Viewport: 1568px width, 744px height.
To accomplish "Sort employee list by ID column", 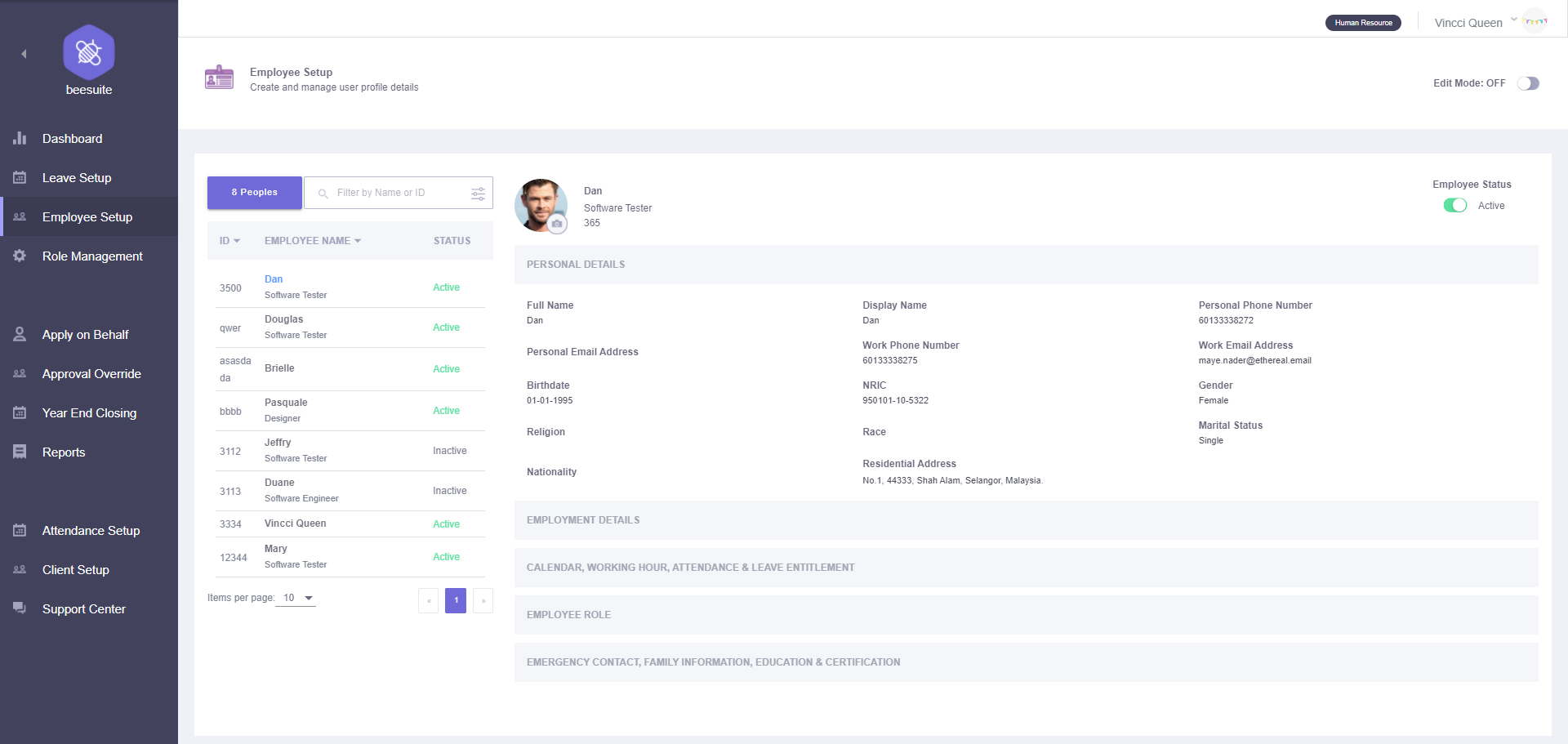I will pyautogui.click(x=229, y=241).
